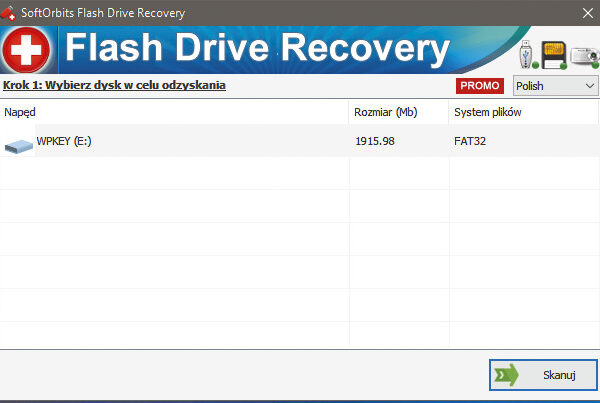The width and height of the screenshot is (600, 403).
Task: Click the SoftOrbits app icon in title bar
Action: click(10, 13)
